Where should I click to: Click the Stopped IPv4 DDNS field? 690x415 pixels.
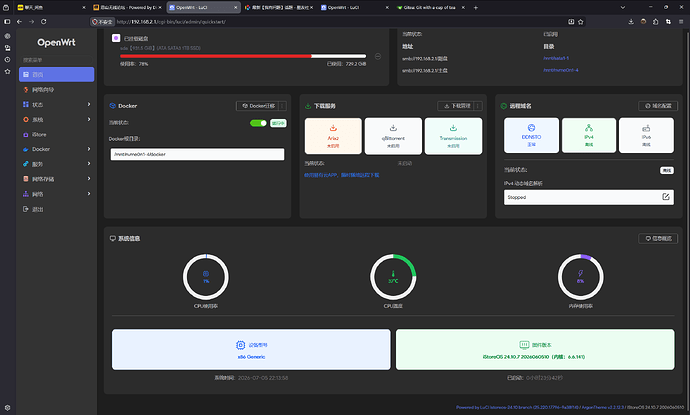589,197
